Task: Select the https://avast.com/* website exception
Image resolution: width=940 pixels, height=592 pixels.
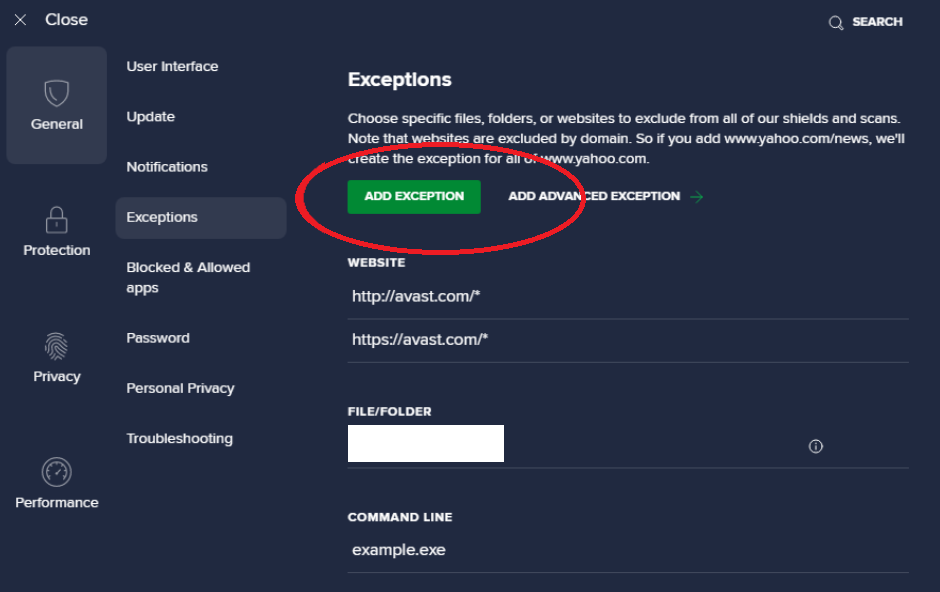Action: pyautogui.click(x=628, y=340)
